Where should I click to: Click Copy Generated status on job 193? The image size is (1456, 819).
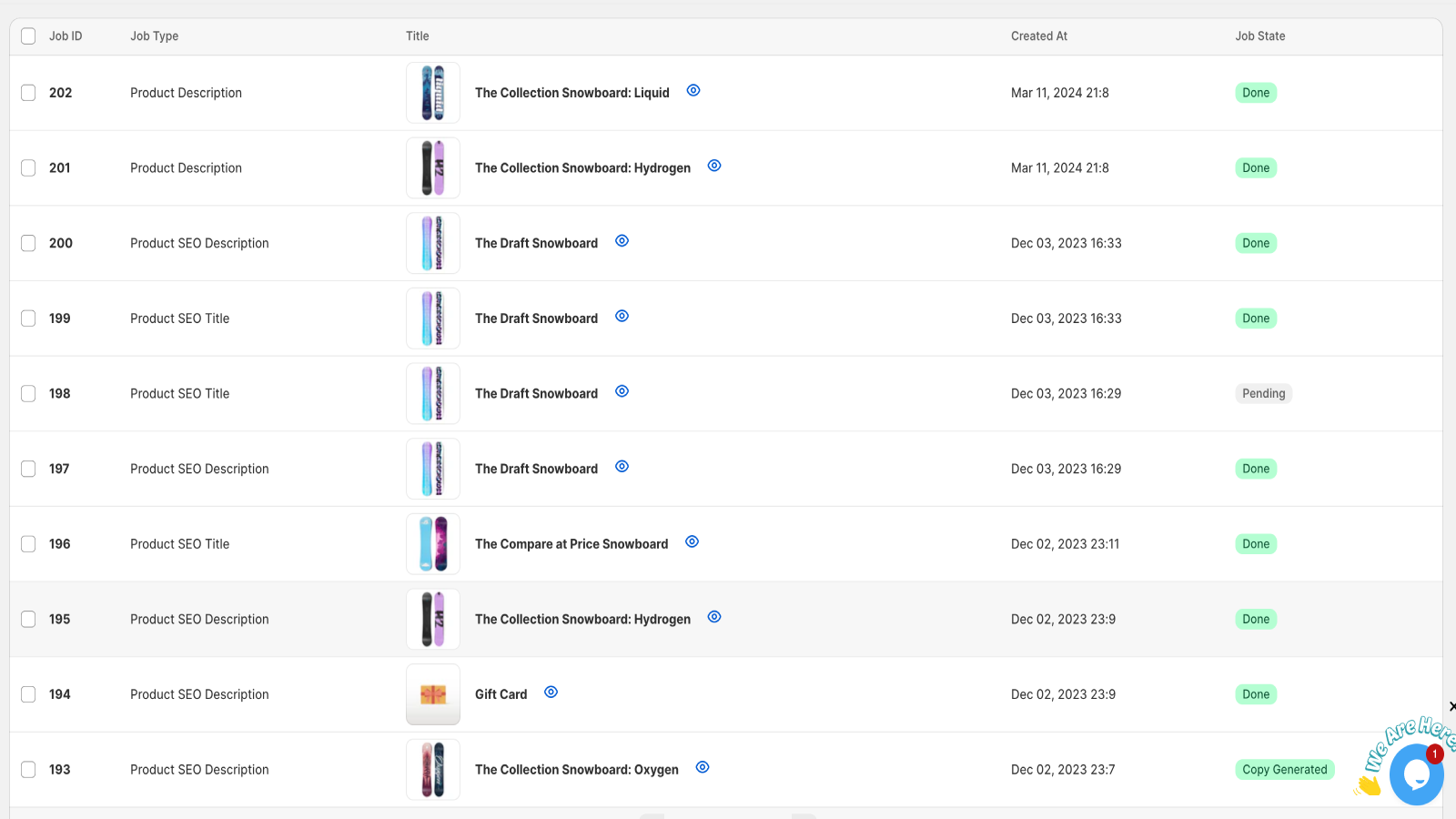1285,770
